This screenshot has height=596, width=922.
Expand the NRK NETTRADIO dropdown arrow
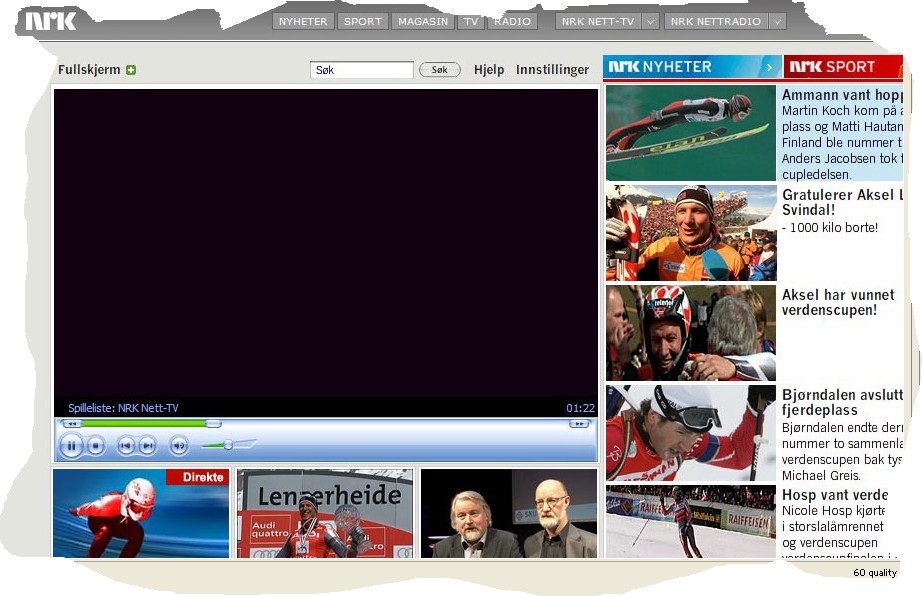click(777, 21)
